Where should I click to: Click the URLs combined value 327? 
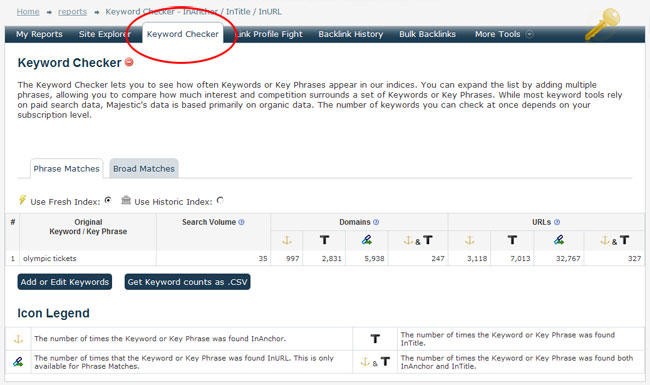tap(634, 259)
